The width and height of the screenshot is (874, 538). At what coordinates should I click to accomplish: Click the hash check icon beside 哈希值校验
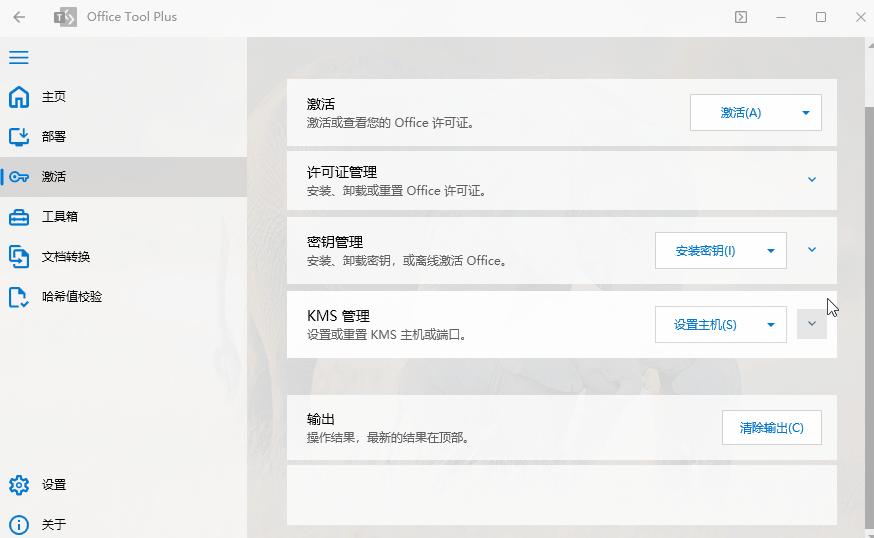(19, 297)
